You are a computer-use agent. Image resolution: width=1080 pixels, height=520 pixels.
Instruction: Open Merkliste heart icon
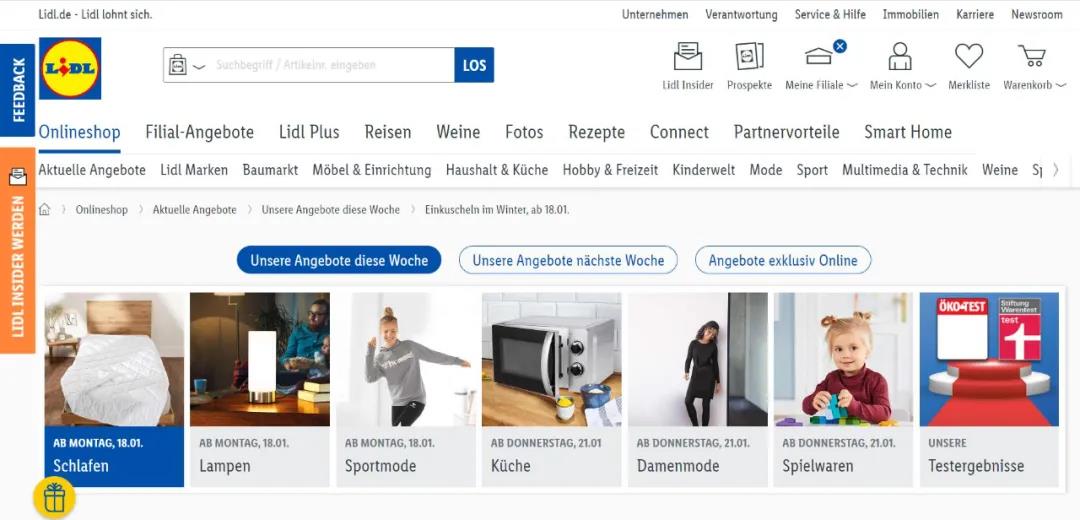point(968,56)
